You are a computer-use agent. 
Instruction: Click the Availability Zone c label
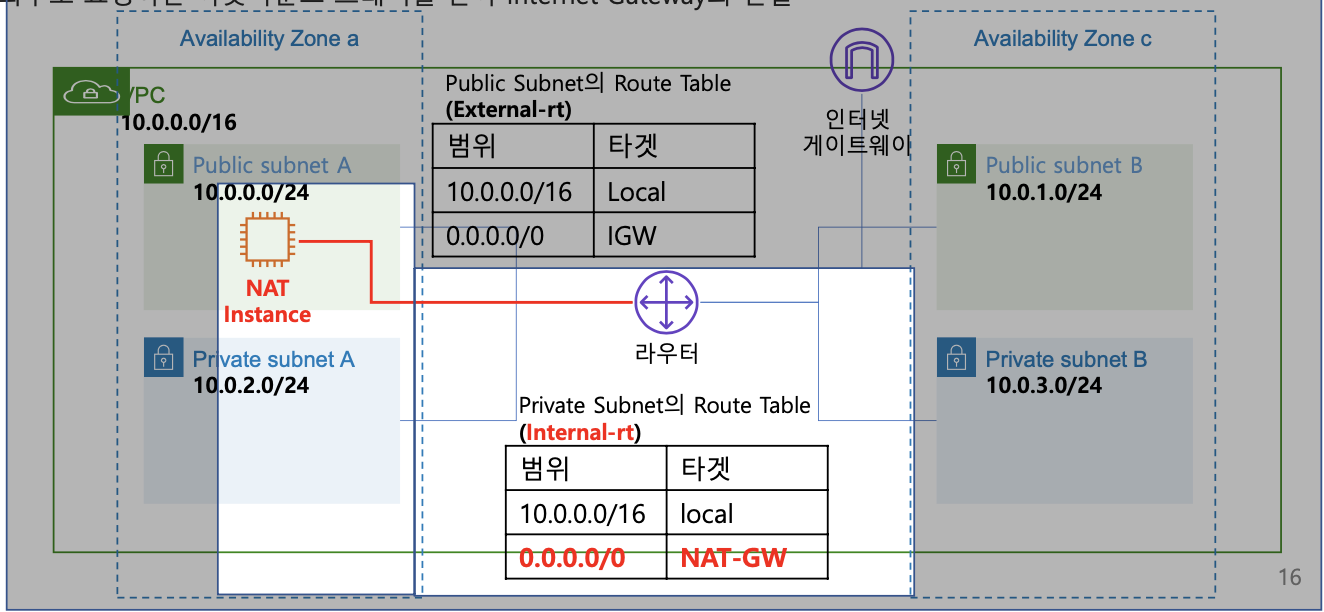pyautogui.click(x=1063, y=39)
